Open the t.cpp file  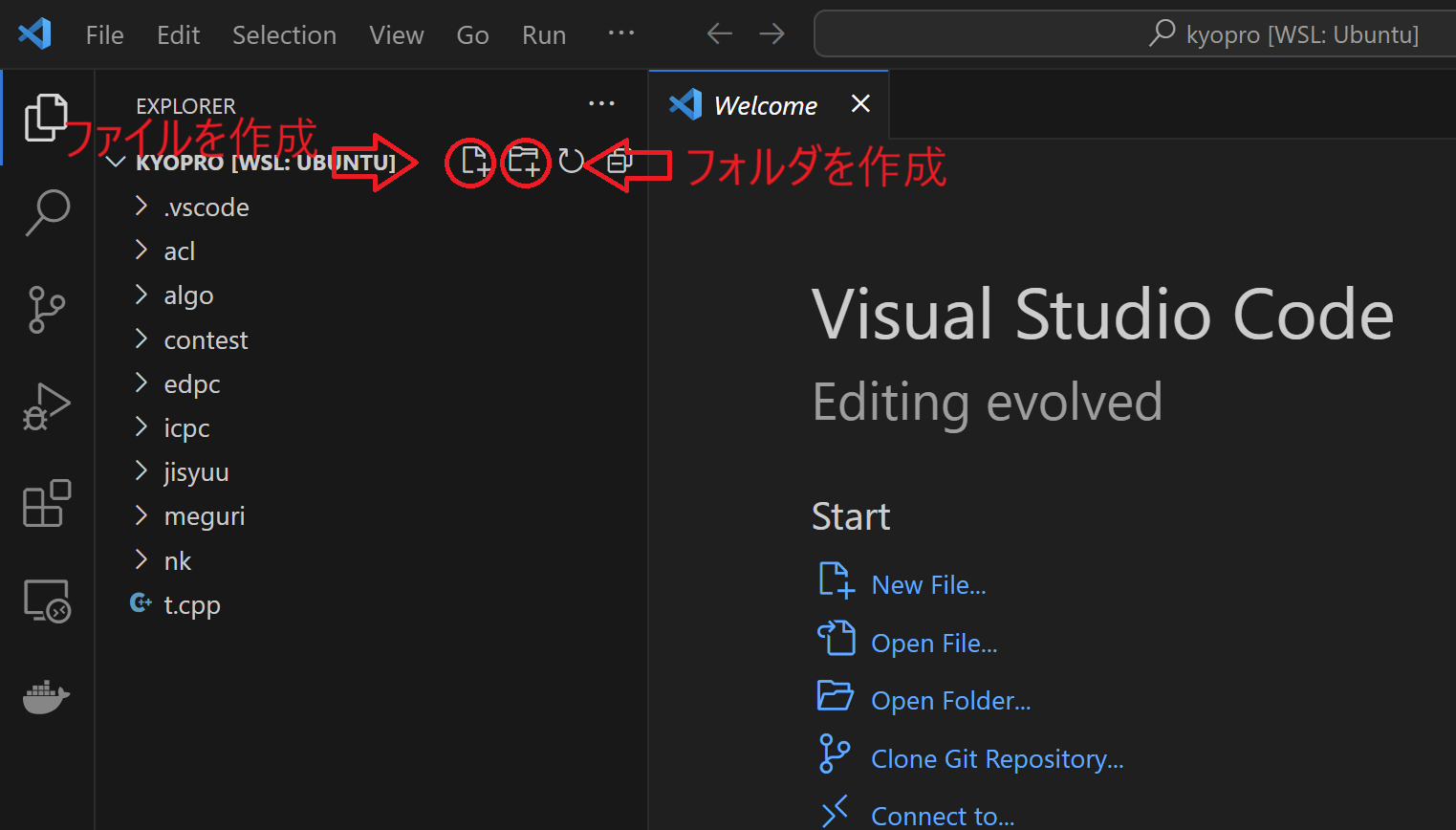(x=191, y=604)
